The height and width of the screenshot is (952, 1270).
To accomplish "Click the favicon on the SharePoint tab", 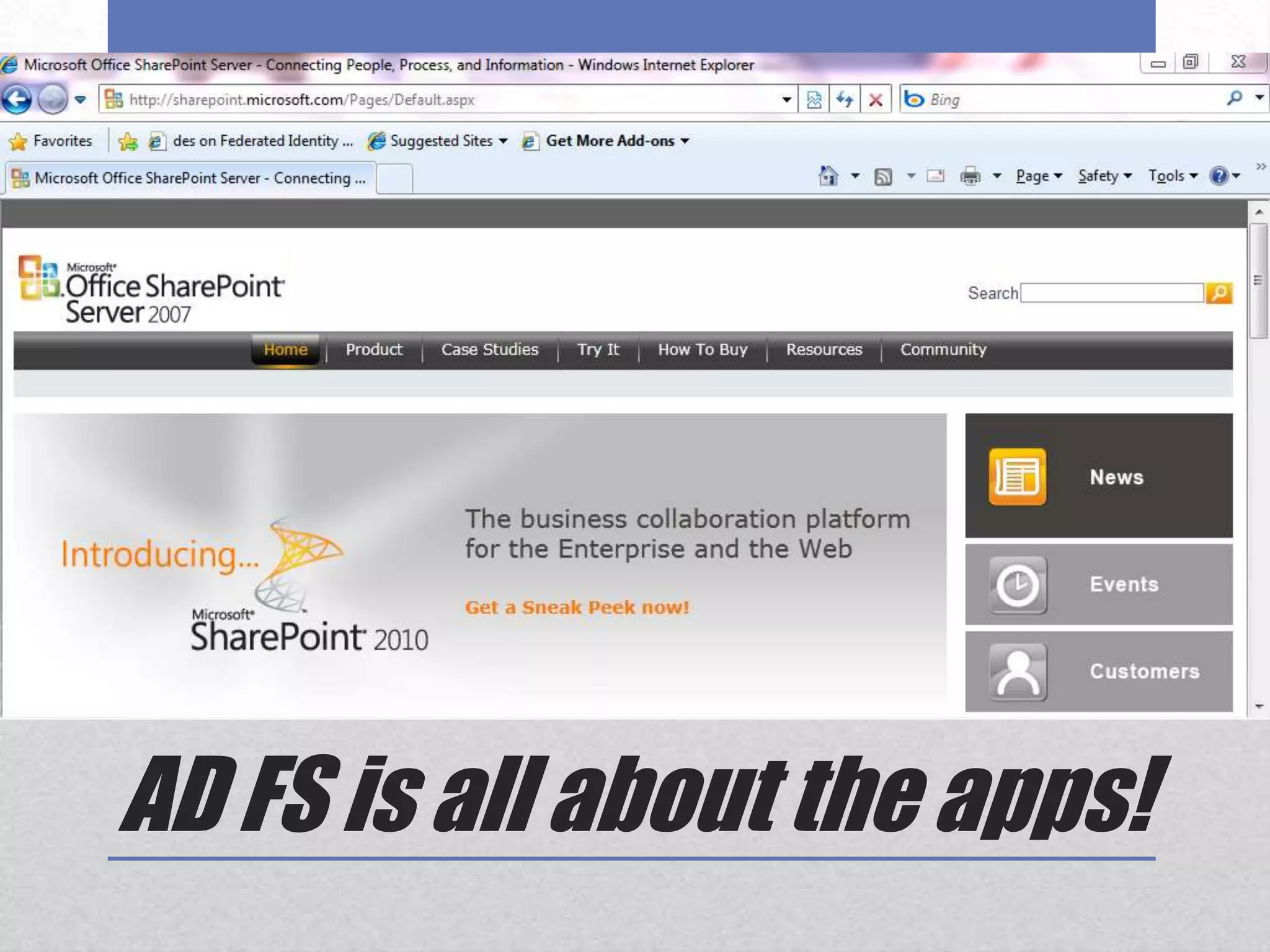I will (x=20, y=178).
